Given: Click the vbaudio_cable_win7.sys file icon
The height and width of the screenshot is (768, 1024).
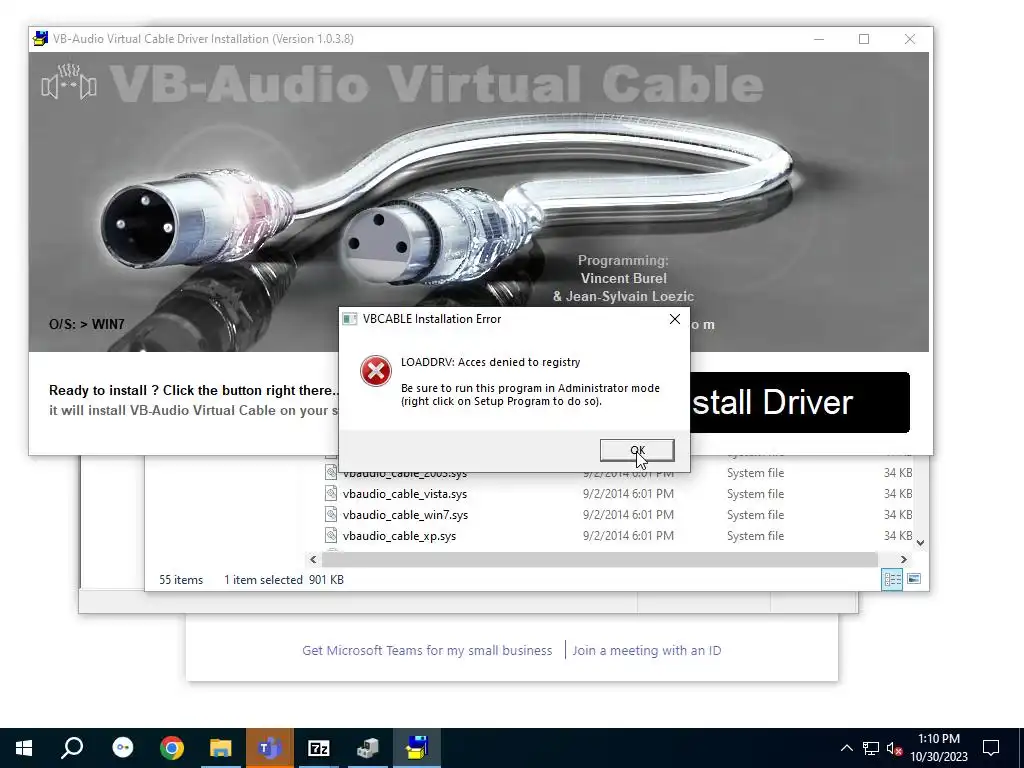Looking at the screenshot, I should click(331, 514).
